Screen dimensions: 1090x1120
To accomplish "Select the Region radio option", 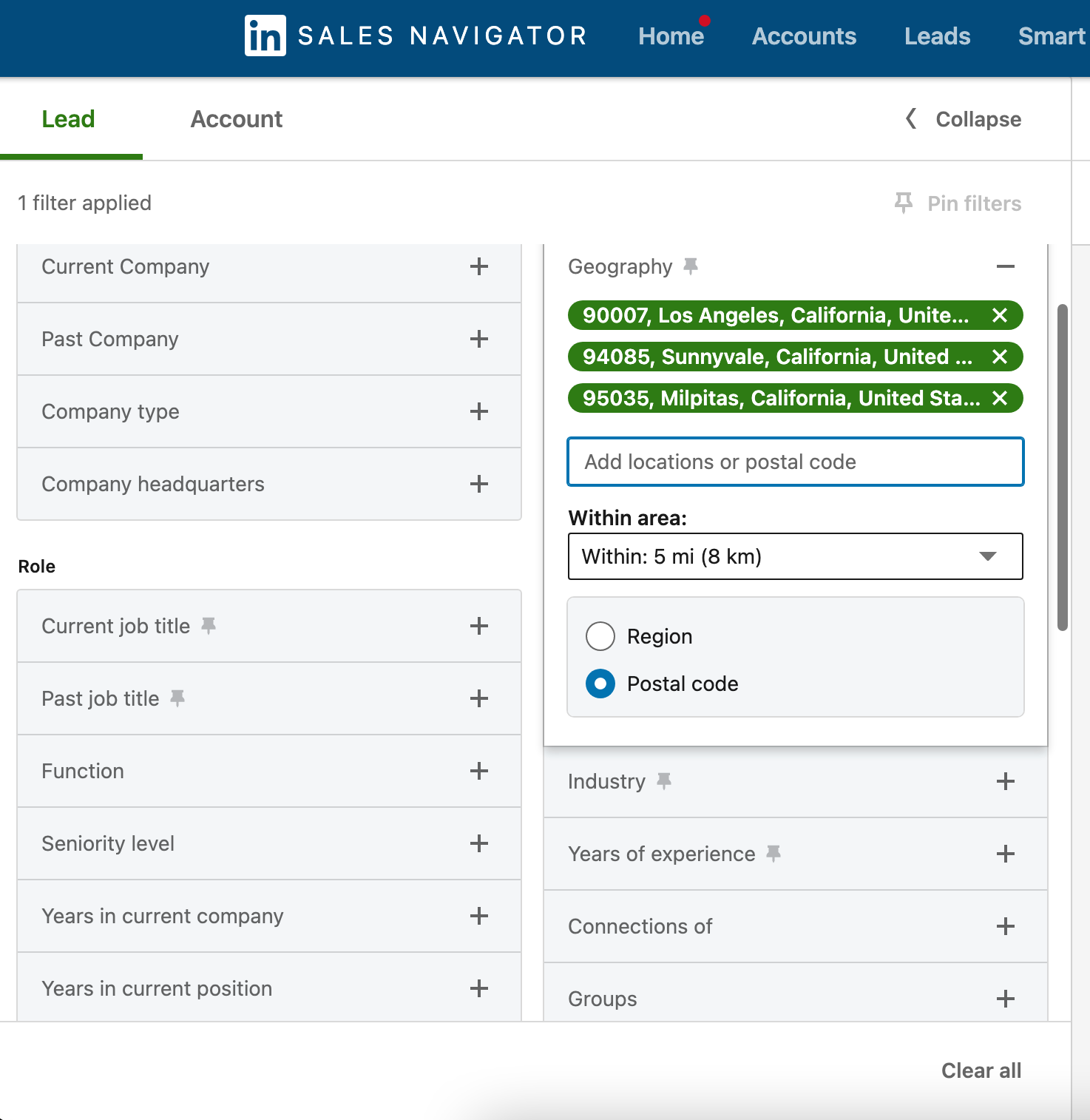I will [x=600, y=636].
